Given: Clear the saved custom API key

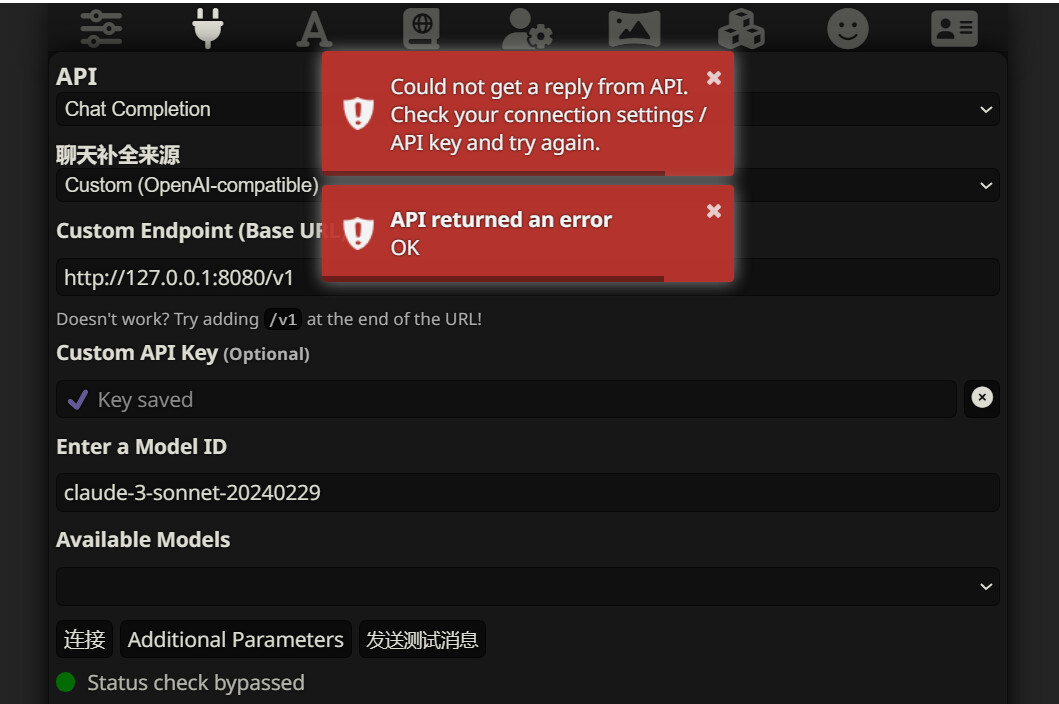Looking at the screenshot, I should 982,398.
